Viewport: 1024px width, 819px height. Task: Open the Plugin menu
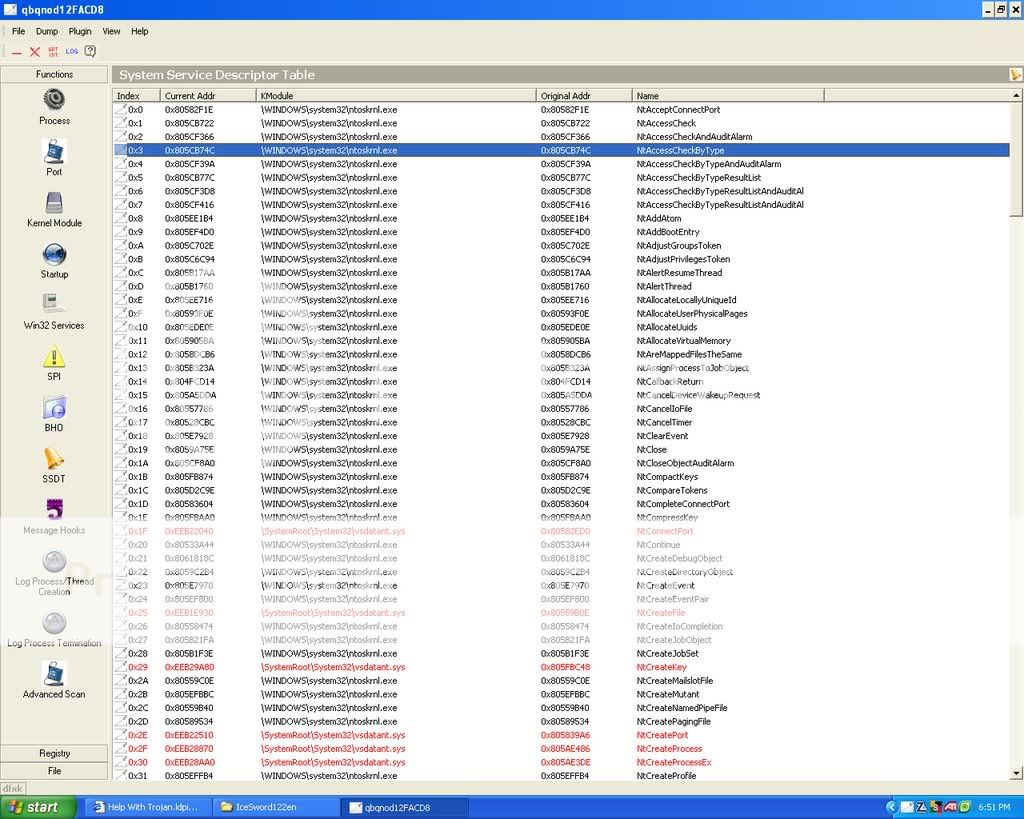pyautogui.click(x=80, y=31)
